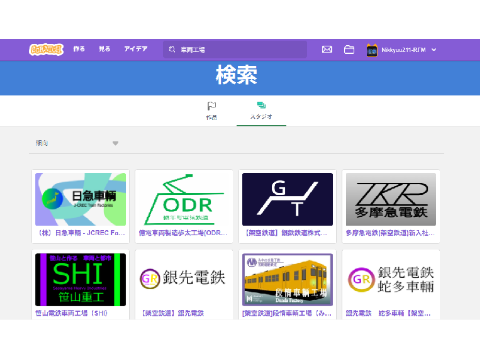Open the 銀先電鉄 蛇多車輌 title link
Image resolution: width=480 pixels, height=360 pixels.
[388, 313]
